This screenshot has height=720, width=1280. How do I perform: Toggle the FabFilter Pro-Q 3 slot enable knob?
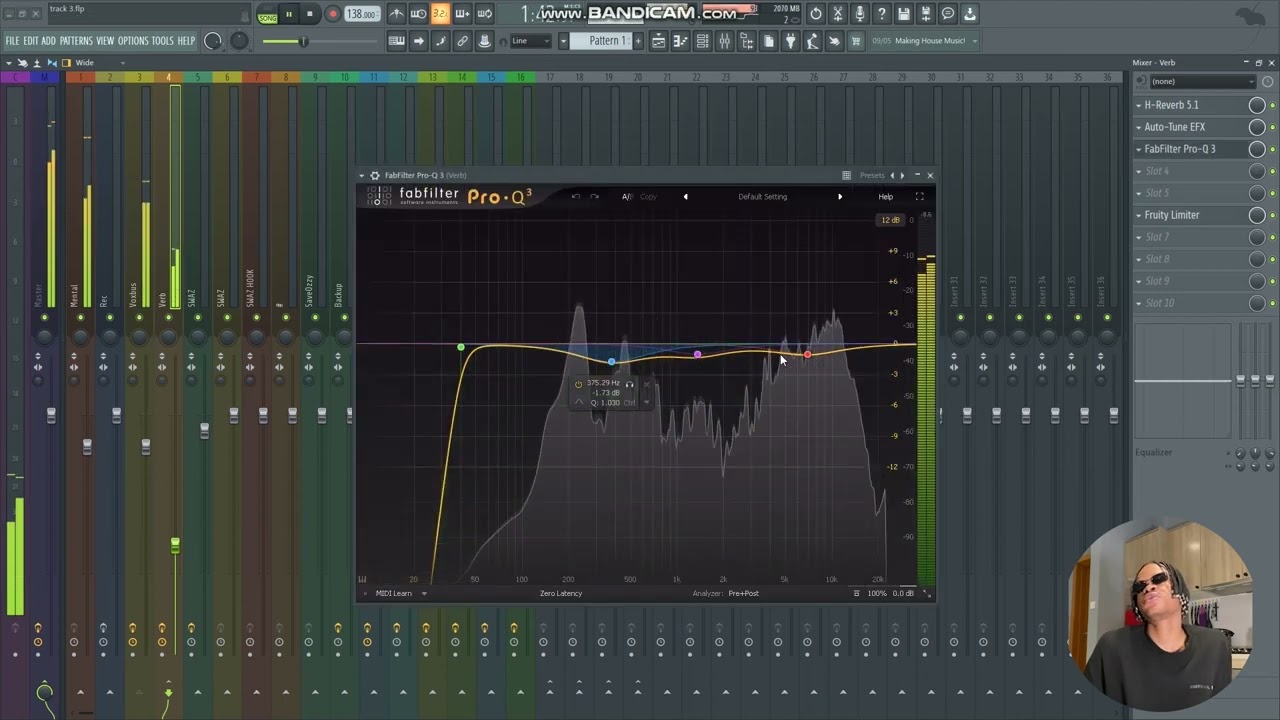coord(1257,149)
